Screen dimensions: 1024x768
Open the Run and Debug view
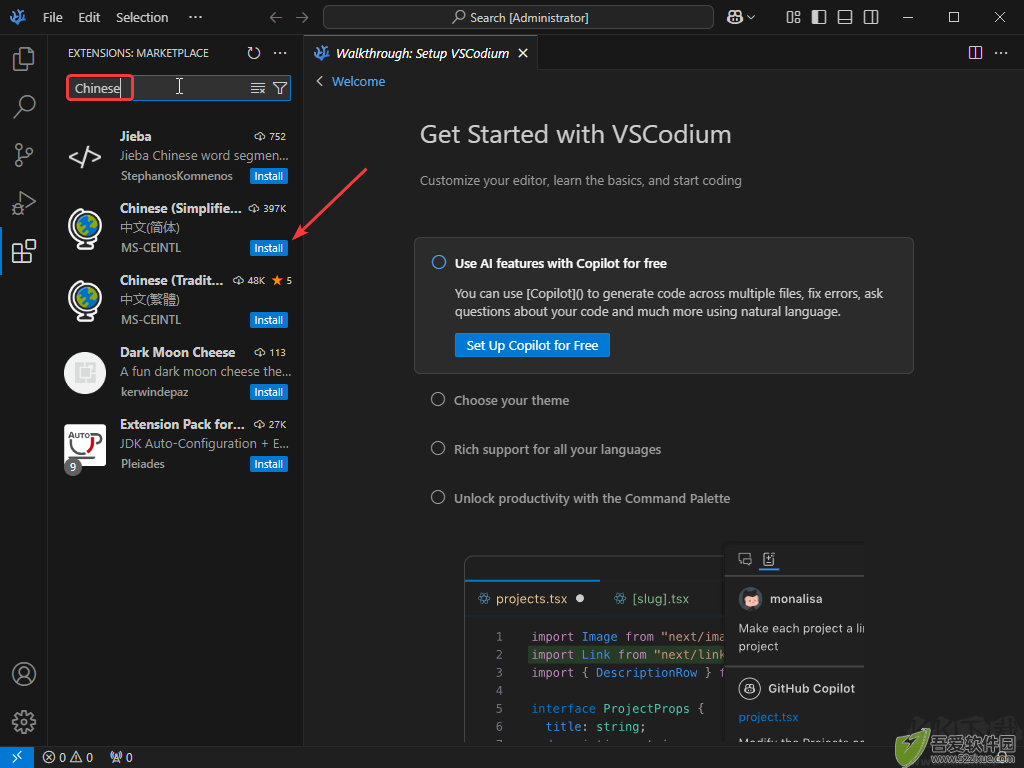pos(24,203)
